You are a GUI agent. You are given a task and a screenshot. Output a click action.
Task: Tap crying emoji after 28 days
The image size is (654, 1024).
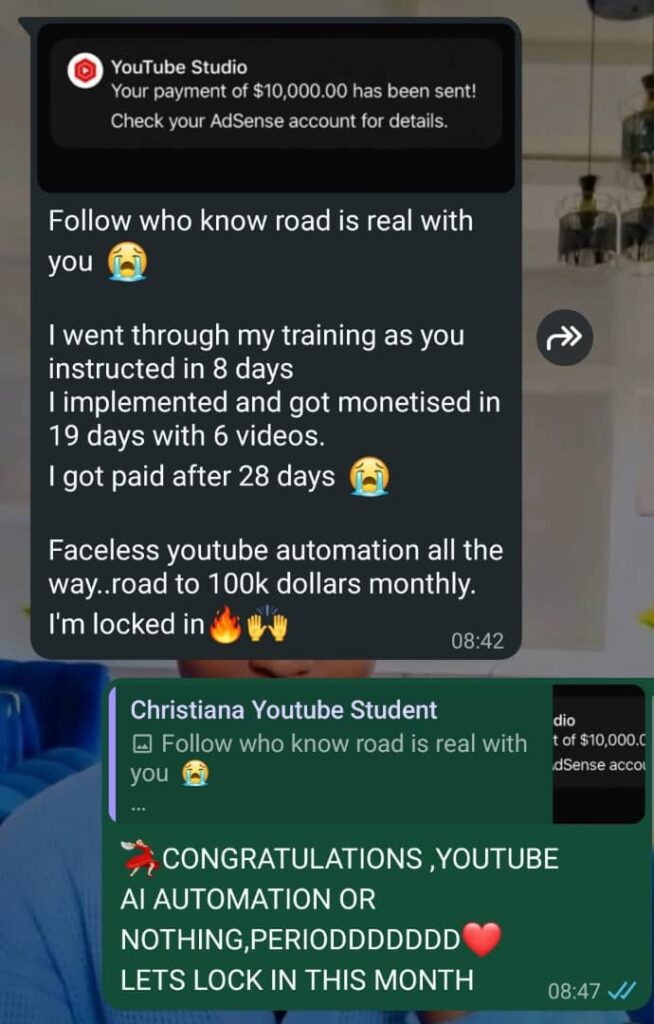click(x=369, y=477)
